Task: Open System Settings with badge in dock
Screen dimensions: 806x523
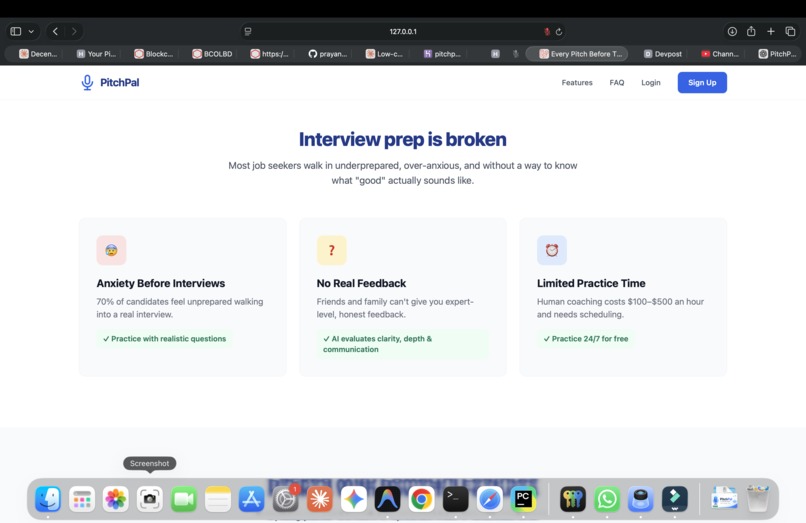Action: click(285, 499)
